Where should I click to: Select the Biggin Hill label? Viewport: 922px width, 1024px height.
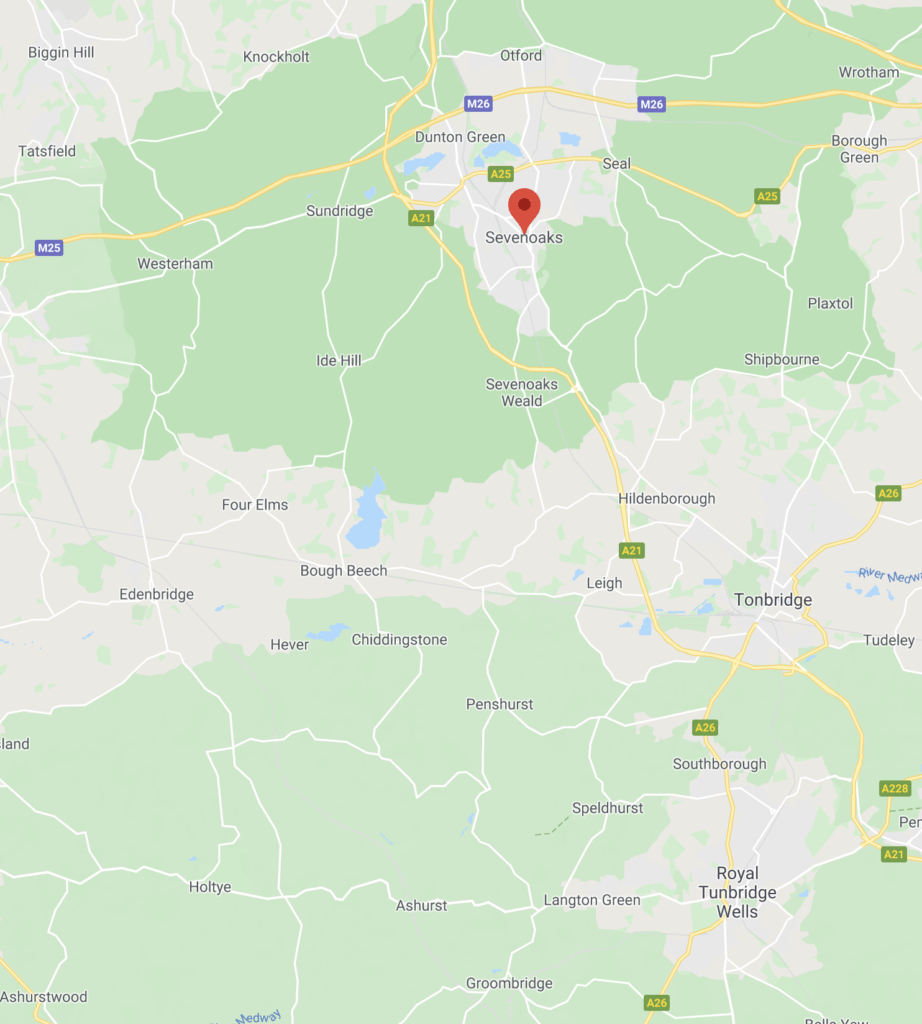point(61,53)
